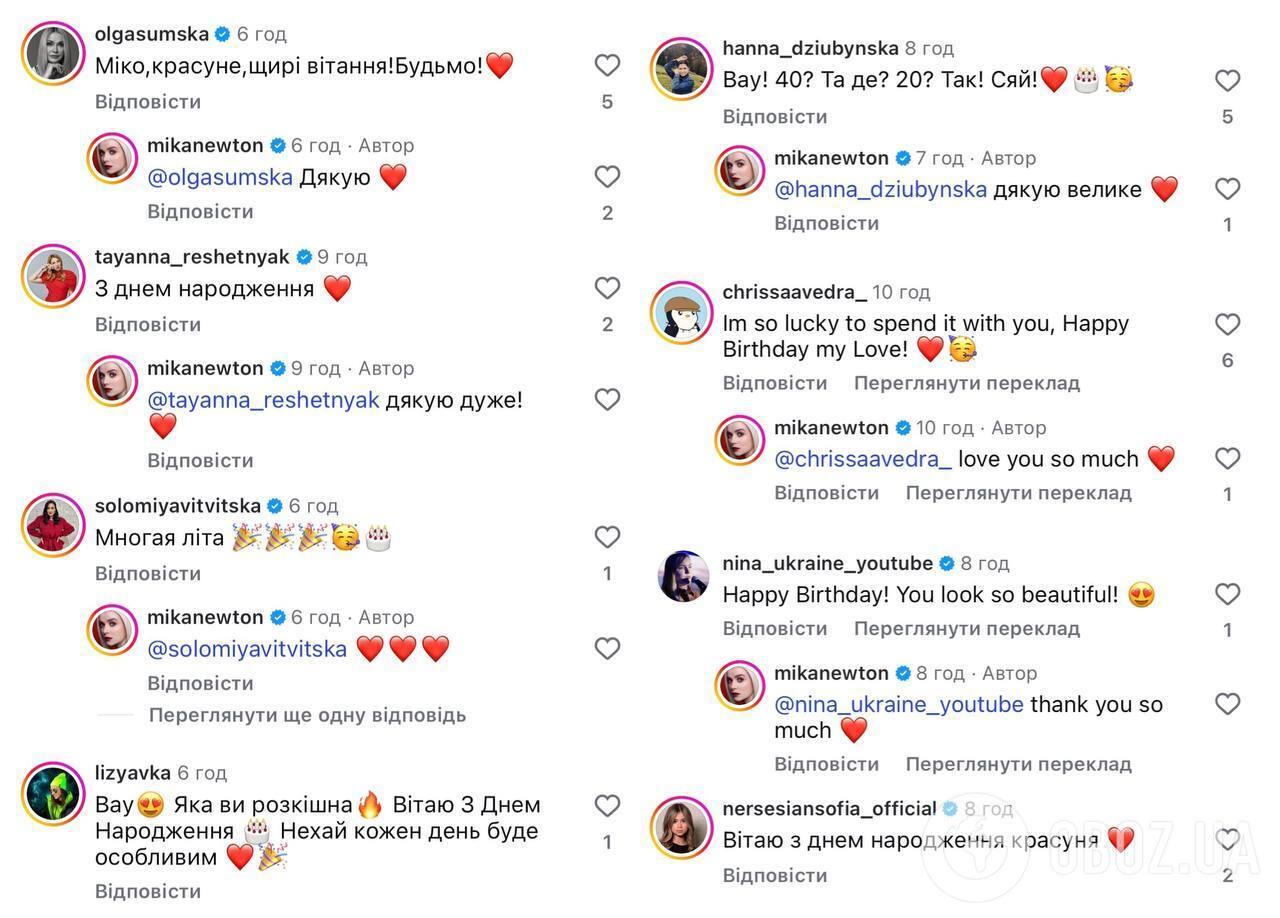Reply to hanna_dziubynska's comment
This screenshot has width=1280, height=918.
pyautogui.click(x=775, y=116)
